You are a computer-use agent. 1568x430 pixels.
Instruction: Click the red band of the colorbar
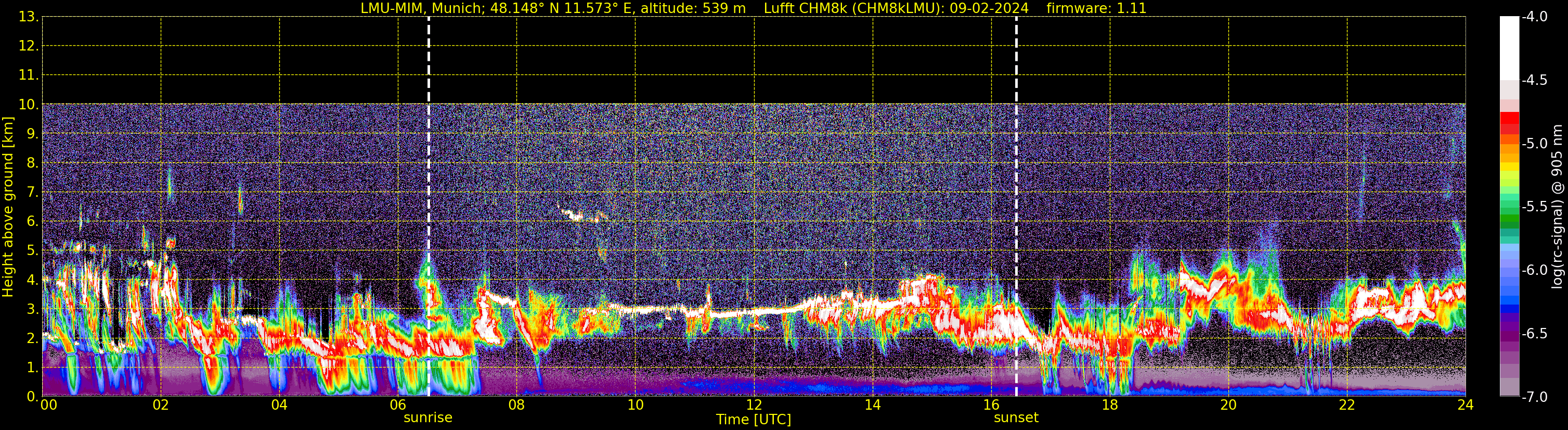tap(1509, 123)
